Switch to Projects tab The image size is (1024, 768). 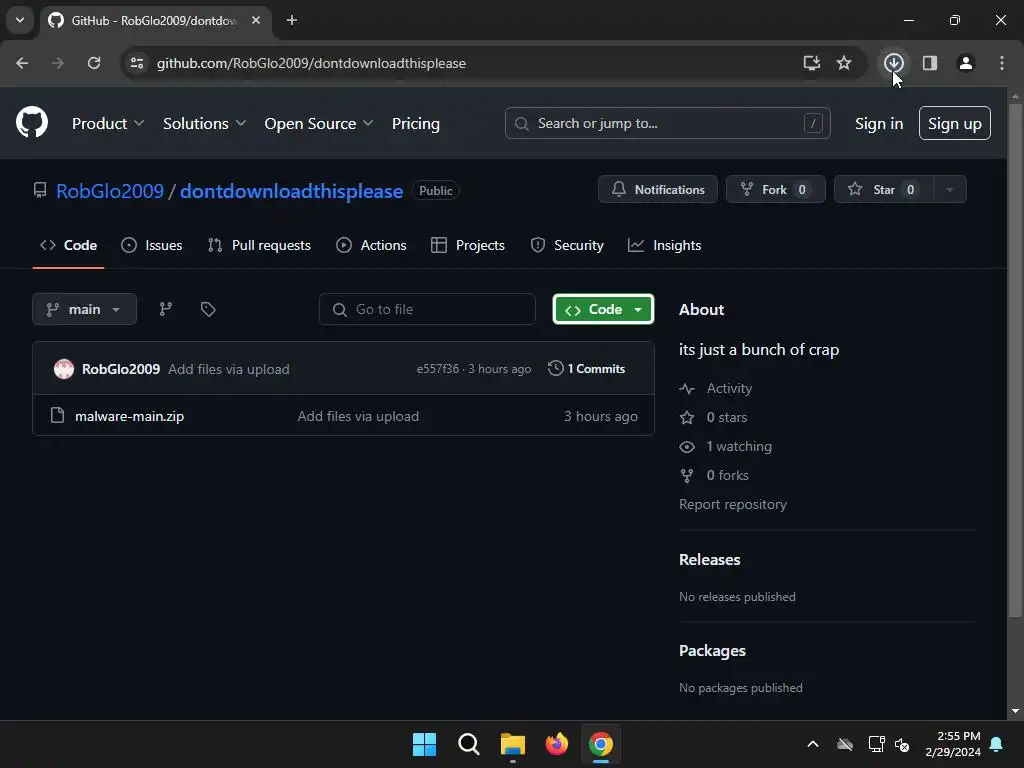click(x=468, y=245)
